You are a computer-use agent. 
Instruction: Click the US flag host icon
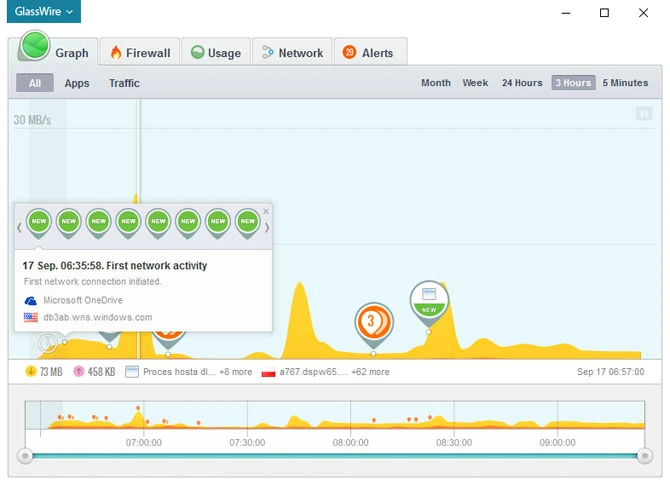[30, 317]
